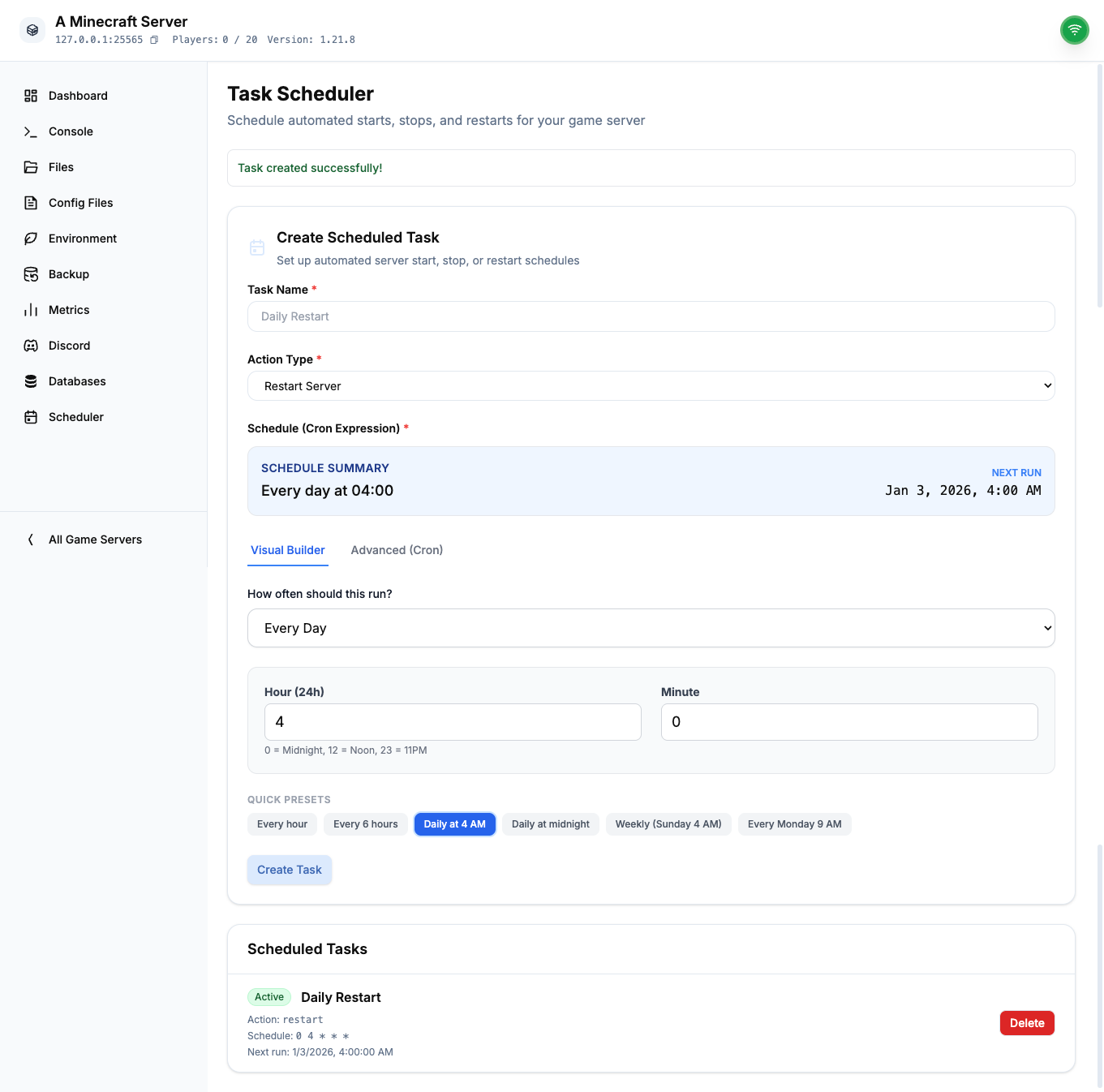Image resolution: width=1104 pixels, height=1092 pixels.
Task: Open the Every Day frequency selector
Action: click(x=651, y=628)
